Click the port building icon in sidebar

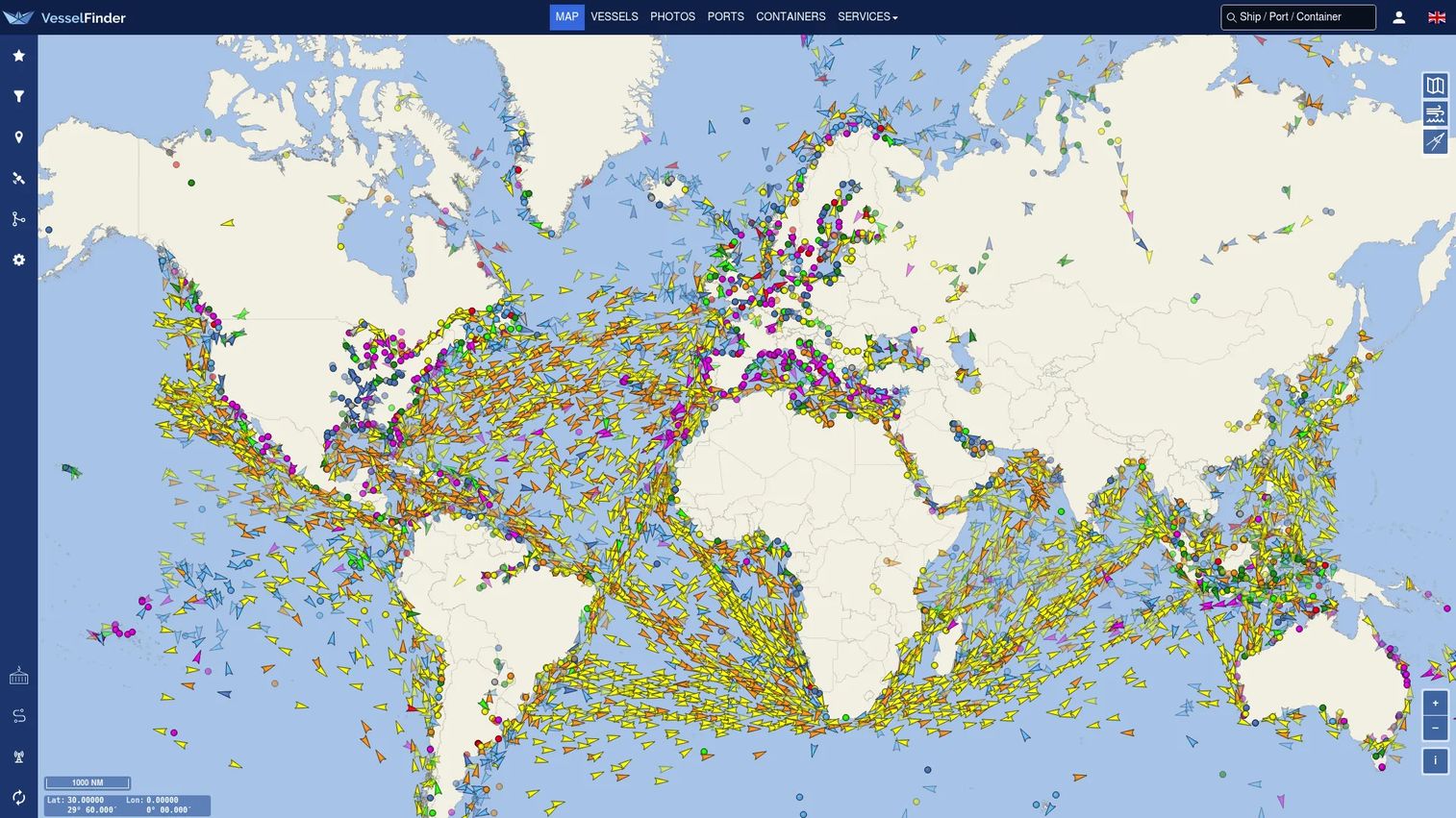coord(18,676)
